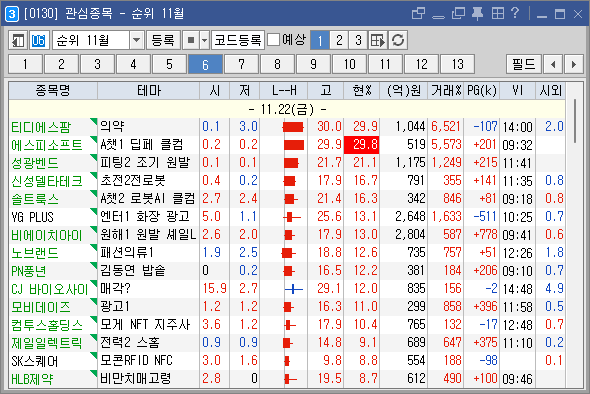Screen dimensions: 590x394
Task: Select the 순위 11월 combo box field
Action: pos(98,40)
